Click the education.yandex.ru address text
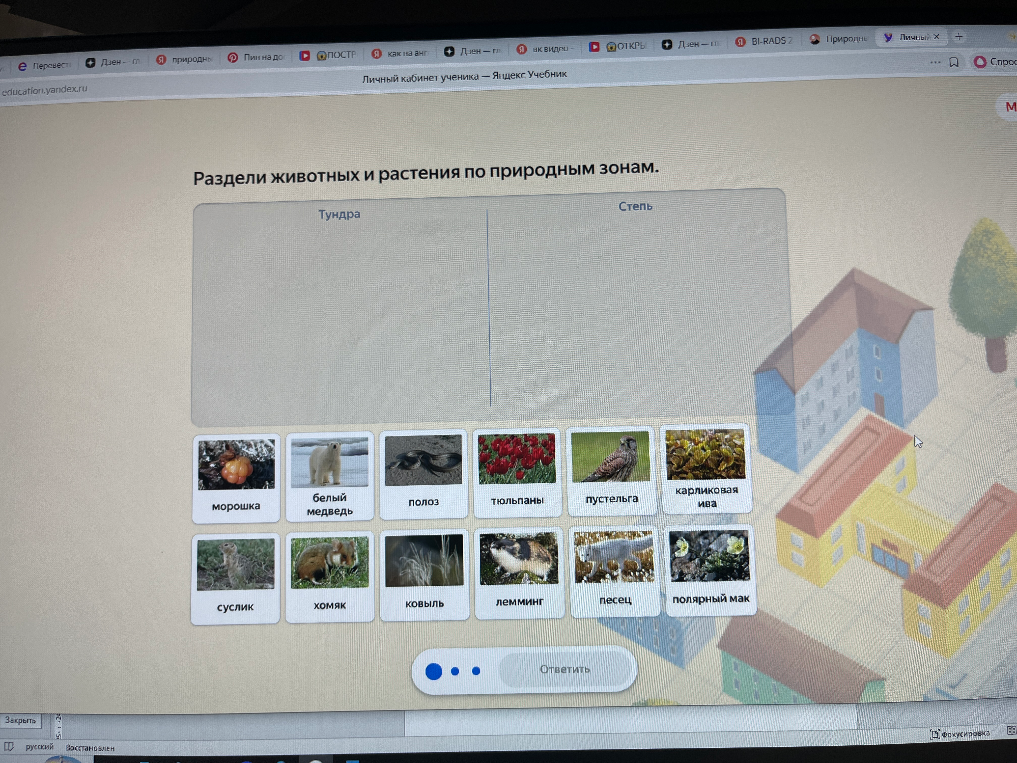This screenshot has width=1017, height=763. (x=44, y=90)
